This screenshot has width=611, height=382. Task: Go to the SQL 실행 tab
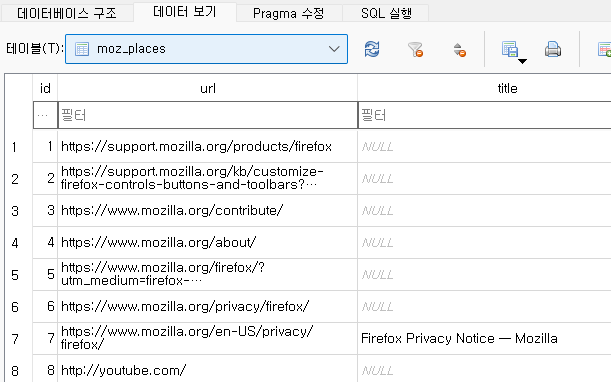pyautogui.click(x=386, y=13)
